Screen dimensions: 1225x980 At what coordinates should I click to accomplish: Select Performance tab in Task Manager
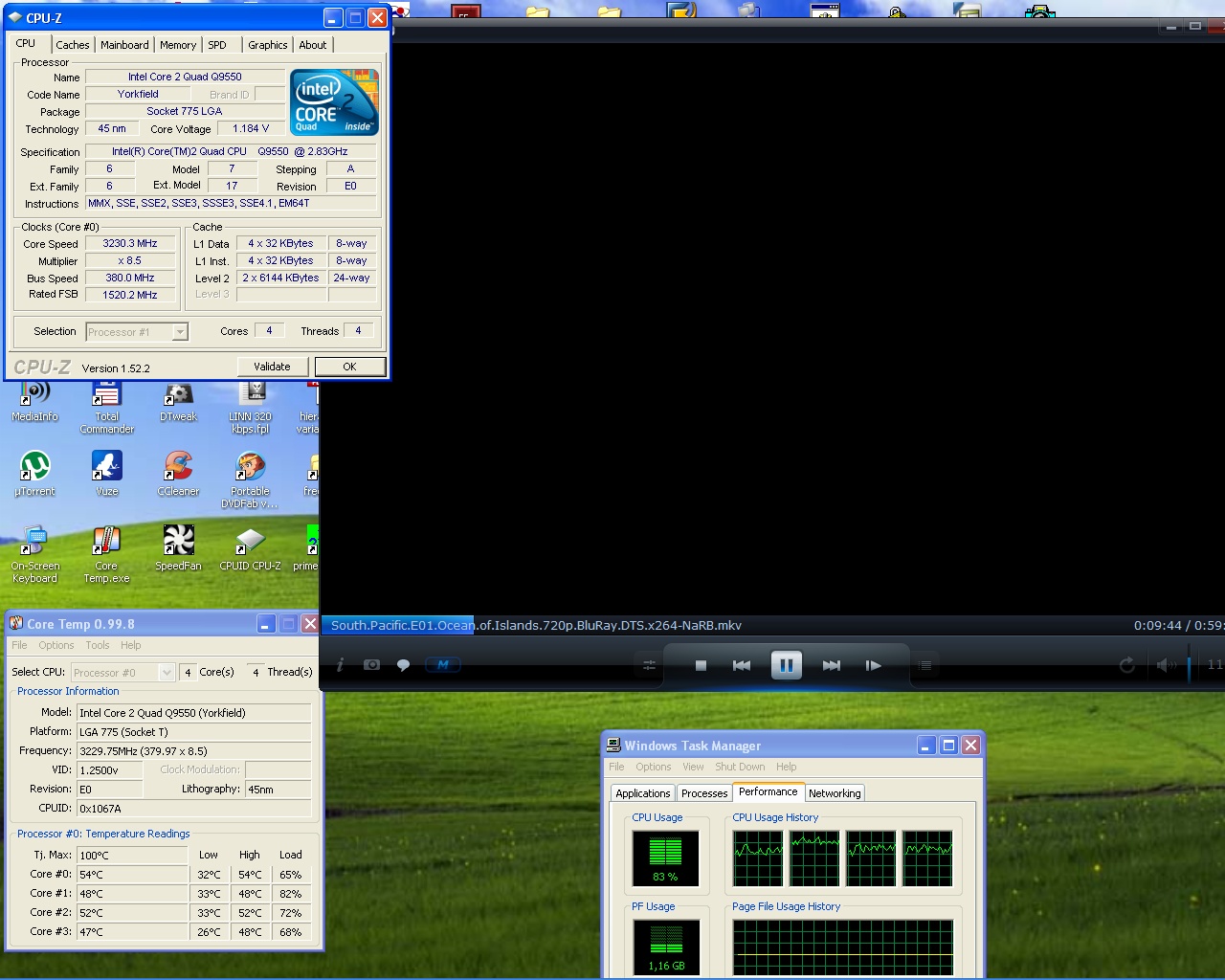coord(768,791)
